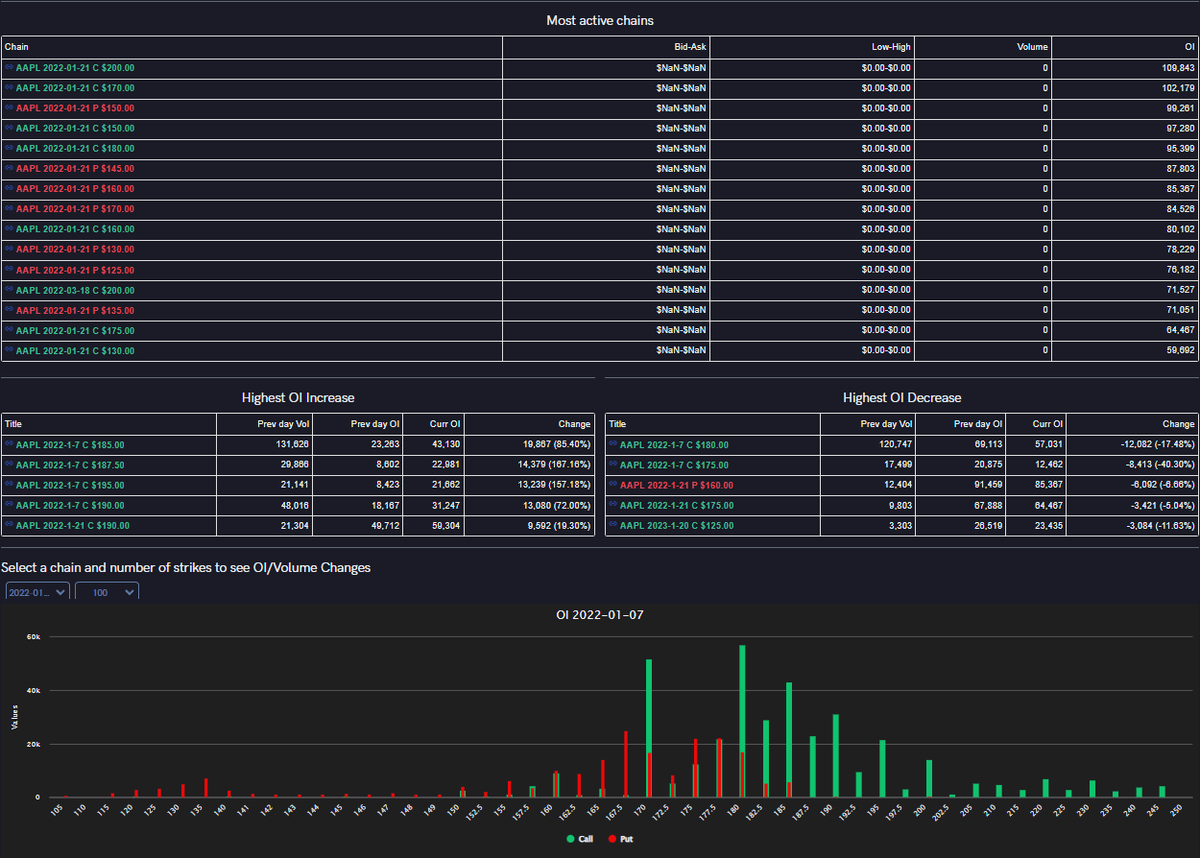Click link icon beside AAPL 2022-01-21 C $160.00
This screenshot has width=1200, height=858.
tap(9, 229)
